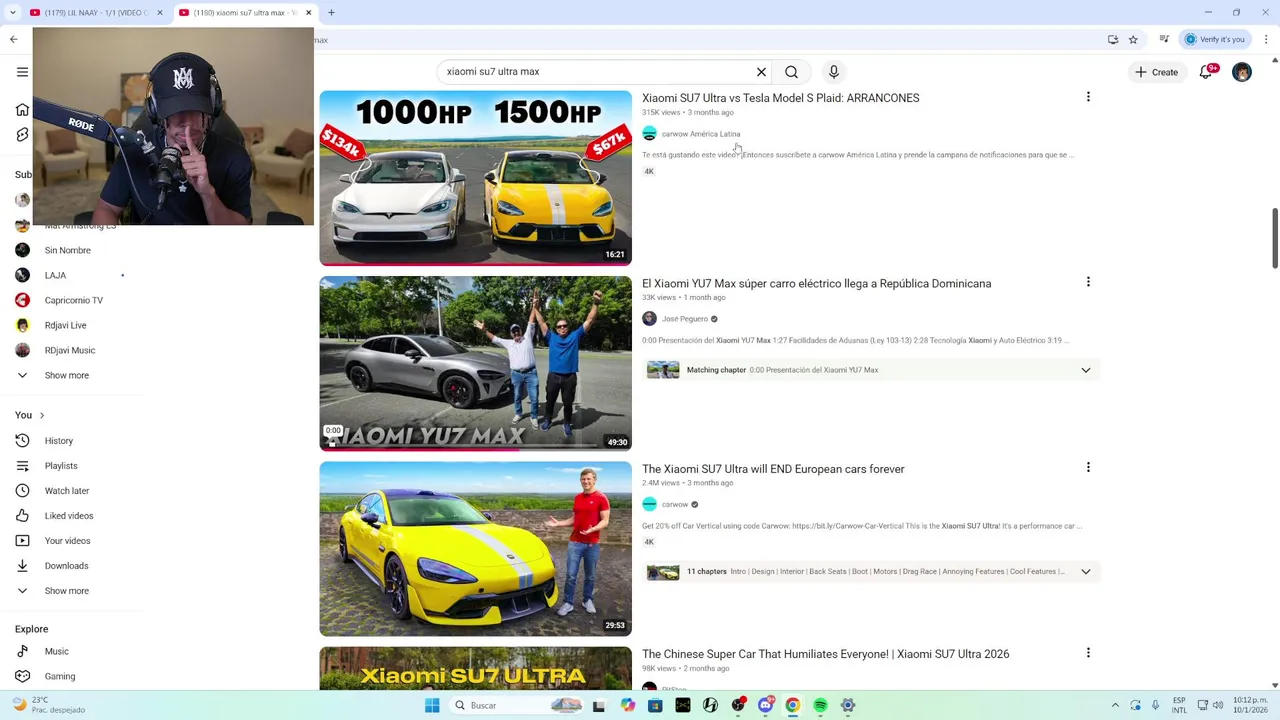
Task: Visit the carwow channel name link
Action: click(x=675, y=504)
